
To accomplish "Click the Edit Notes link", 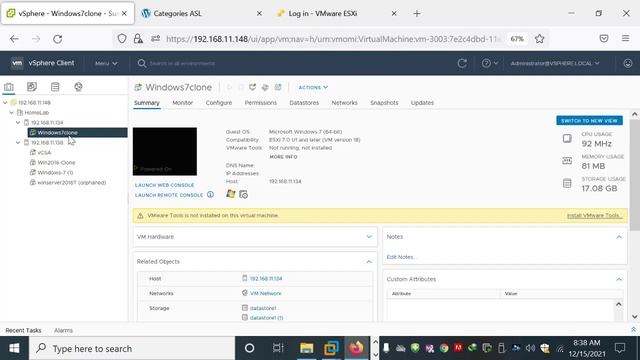I will [x=402, y=257].
